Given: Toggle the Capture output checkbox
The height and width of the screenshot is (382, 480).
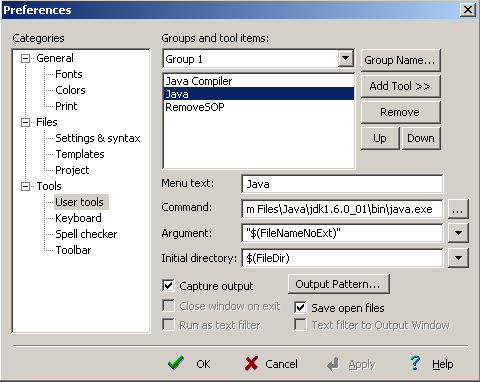Looking at the screenshot, I should pos(168,285).
